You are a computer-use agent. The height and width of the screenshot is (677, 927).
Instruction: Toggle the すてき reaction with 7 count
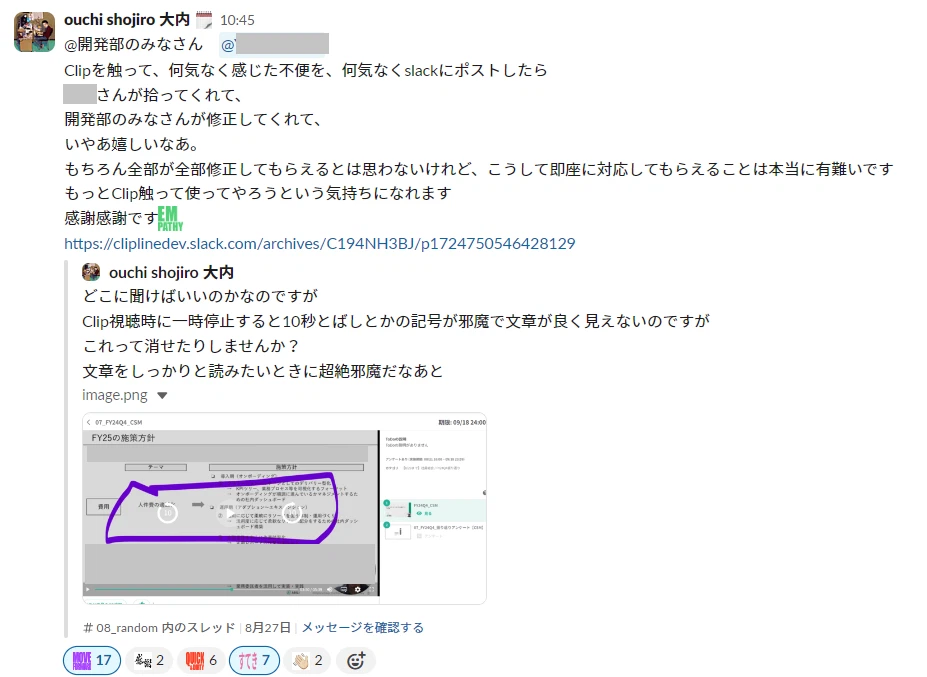tap(254, 660)
